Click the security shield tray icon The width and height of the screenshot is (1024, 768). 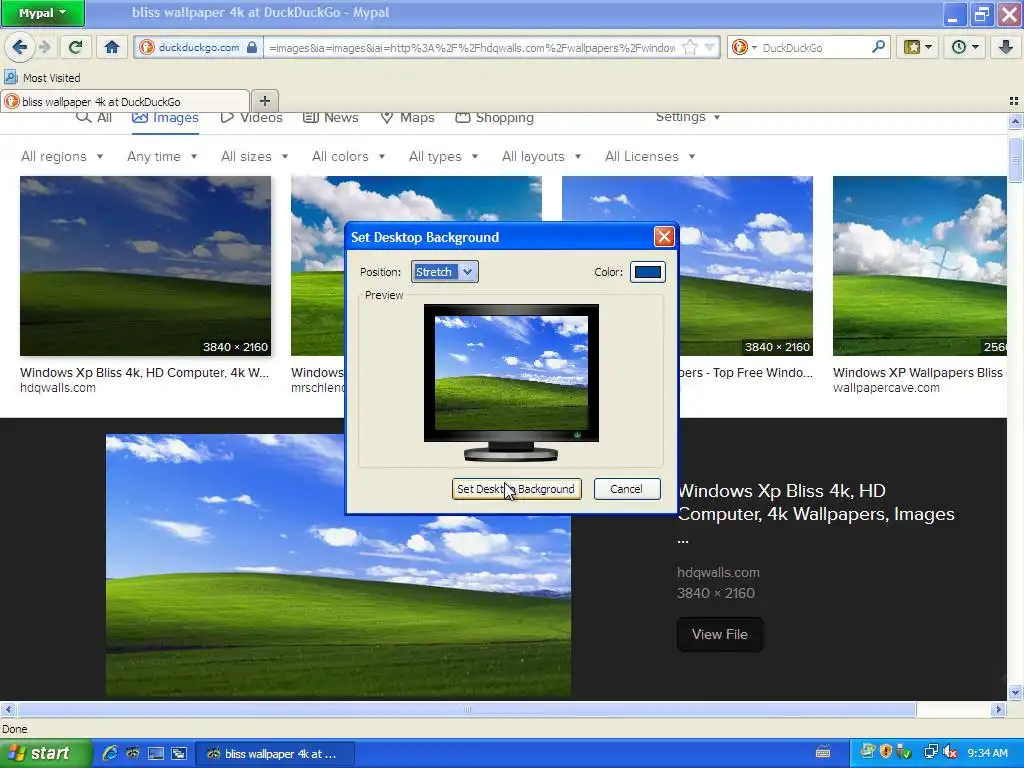tap(886, 752)
